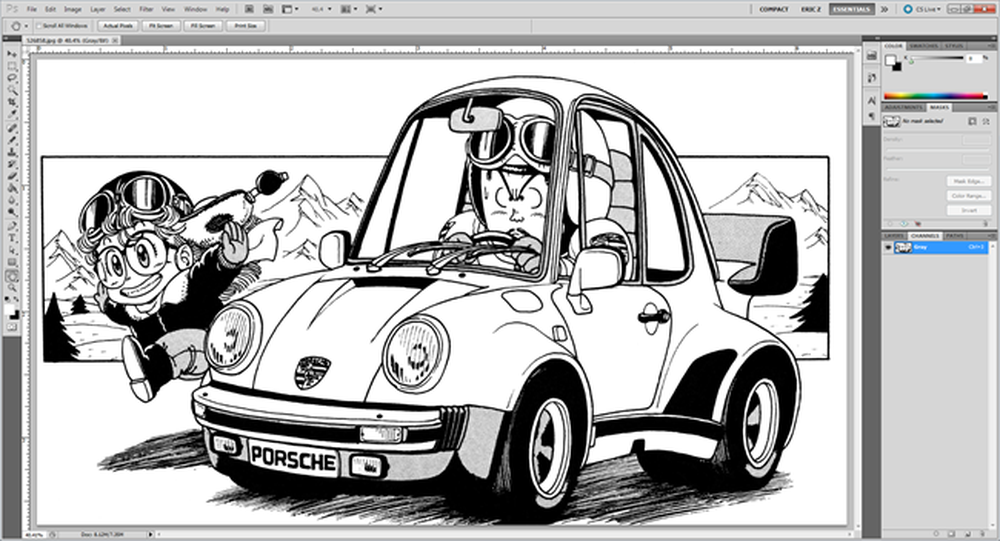Select the Hand tool in toolbox
The width and height of the screenshot is (1000, 541).
coord(11,276)
